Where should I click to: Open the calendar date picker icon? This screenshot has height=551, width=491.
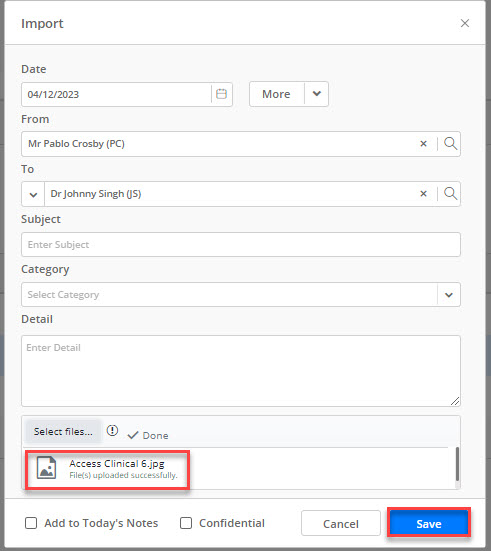coord(221,94)
